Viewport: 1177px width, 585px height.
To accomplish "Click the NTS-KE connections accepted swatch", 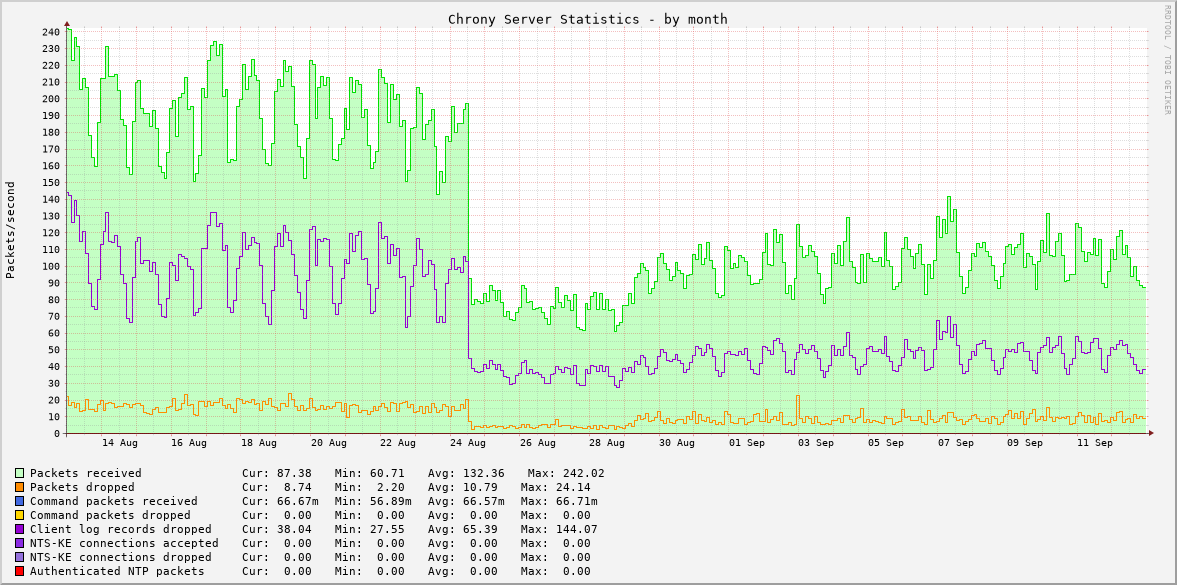I will (20, 544).
